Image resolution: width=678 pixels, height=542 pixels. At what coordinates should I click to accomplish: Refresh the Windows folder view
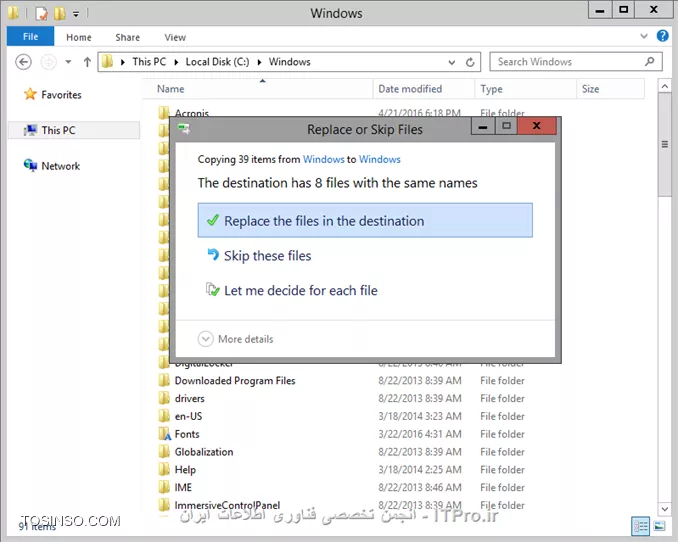click(x=470, y=62)
